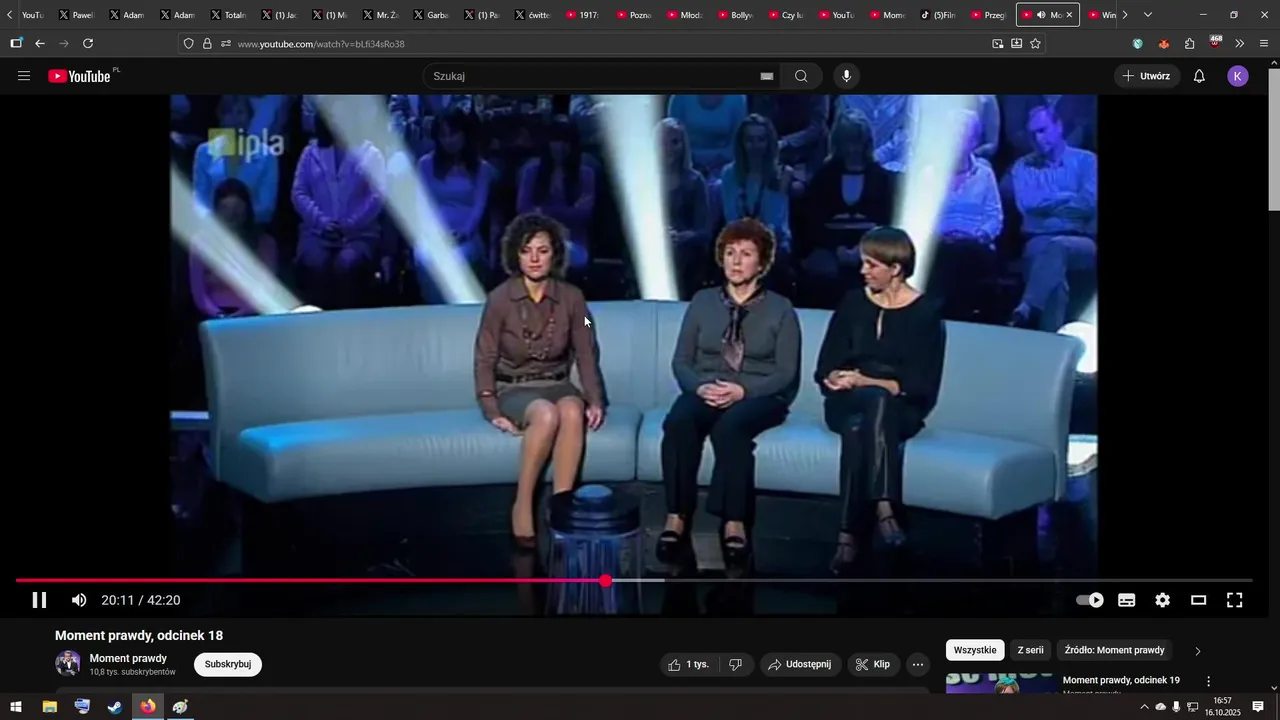Mute the video using the speaker icon
This screenshot has width=1280, height=720.
(79, 600)
